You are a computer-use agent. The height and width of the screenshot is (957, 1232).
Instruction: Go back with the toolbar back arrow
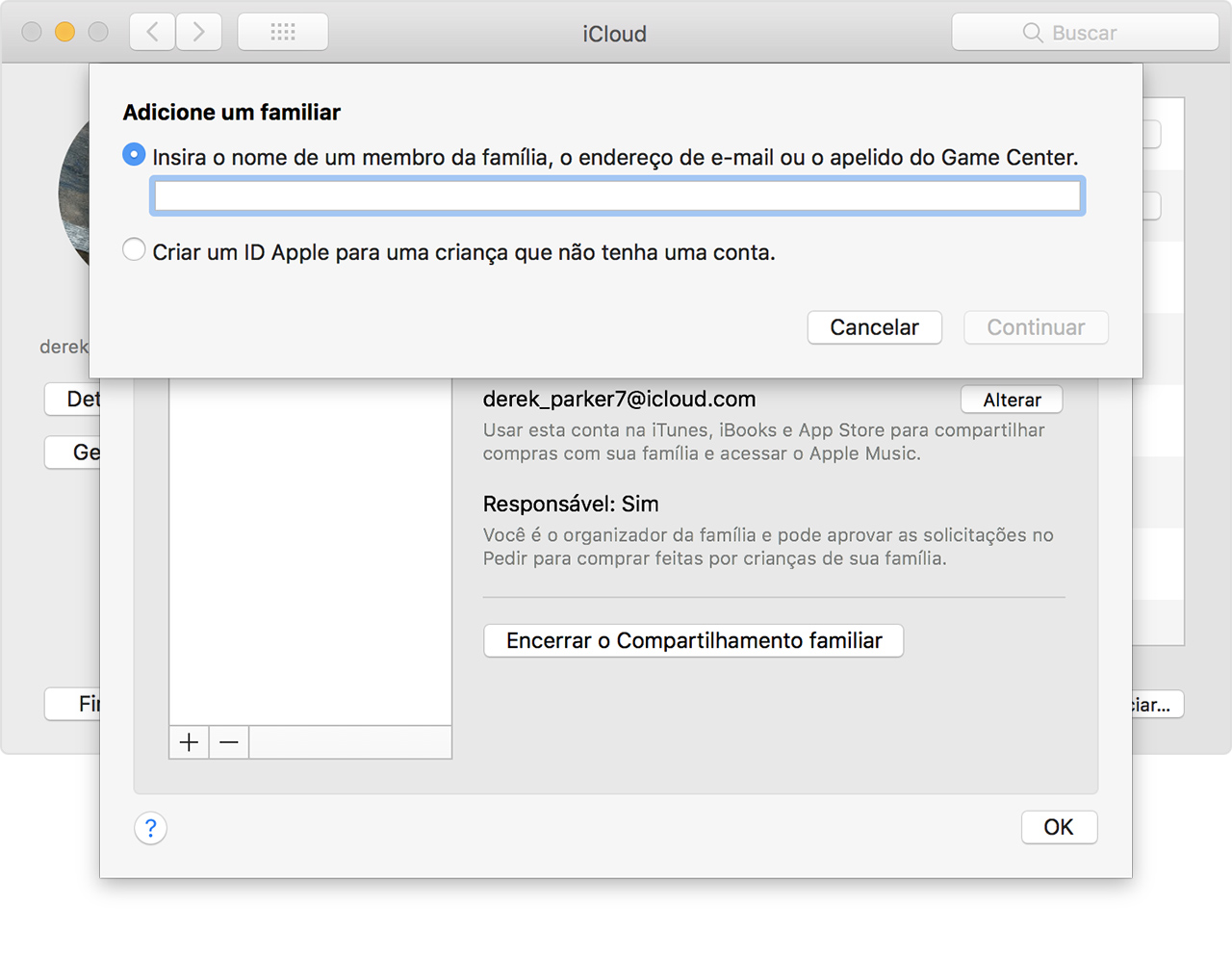tap(153, 32)
